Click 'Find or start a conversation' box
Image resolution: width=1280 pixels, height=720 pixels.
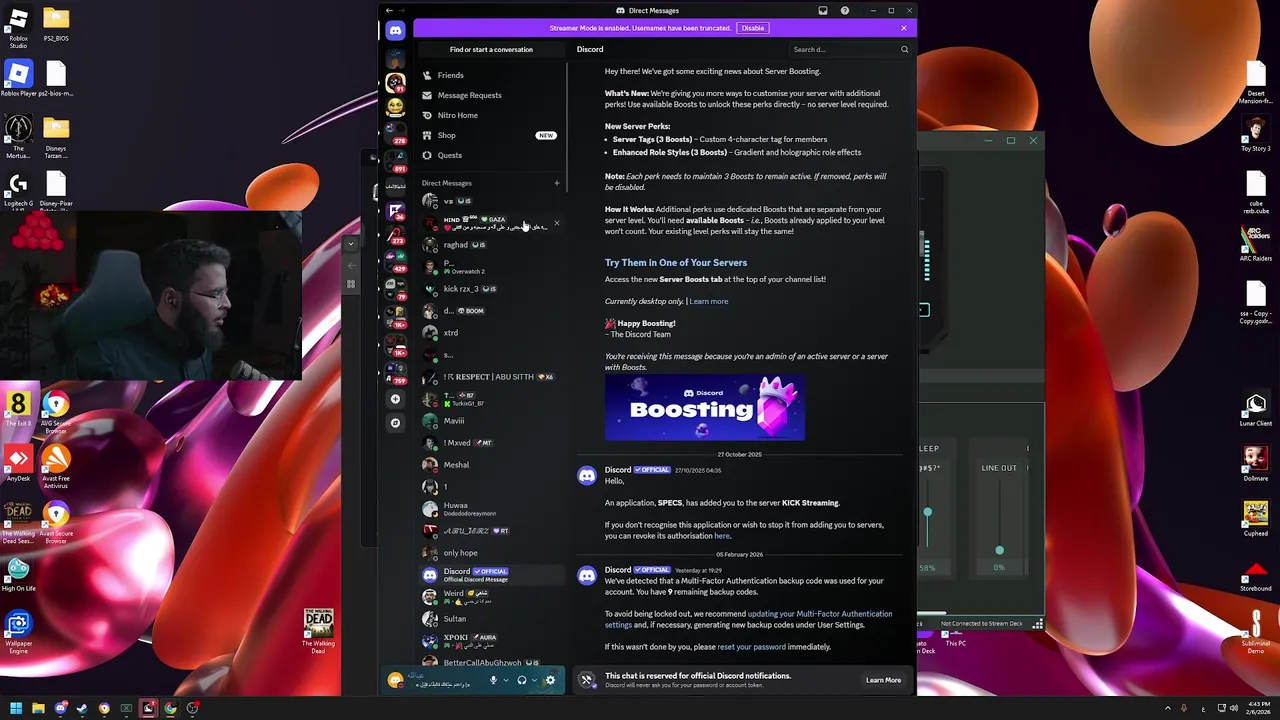(x=491, y=49)
